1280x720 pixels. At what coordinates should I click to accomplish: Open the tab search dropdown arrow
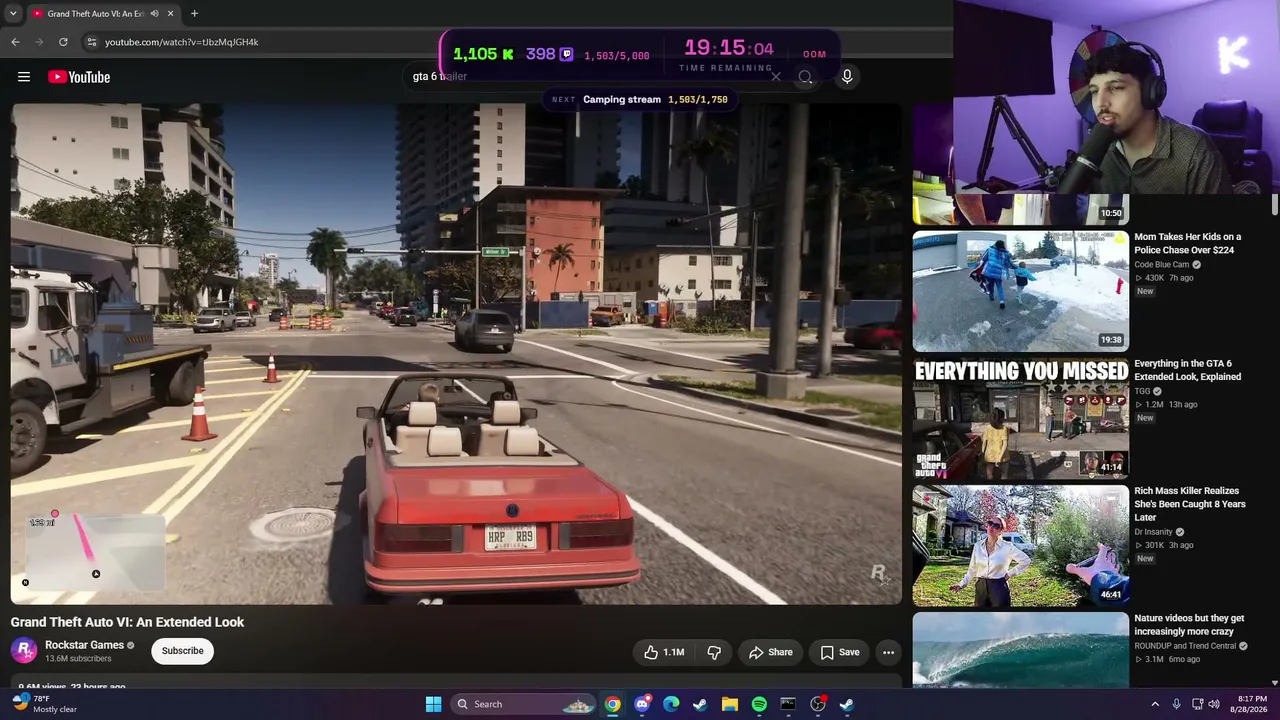pyautogui.click(x=12, y=13)
